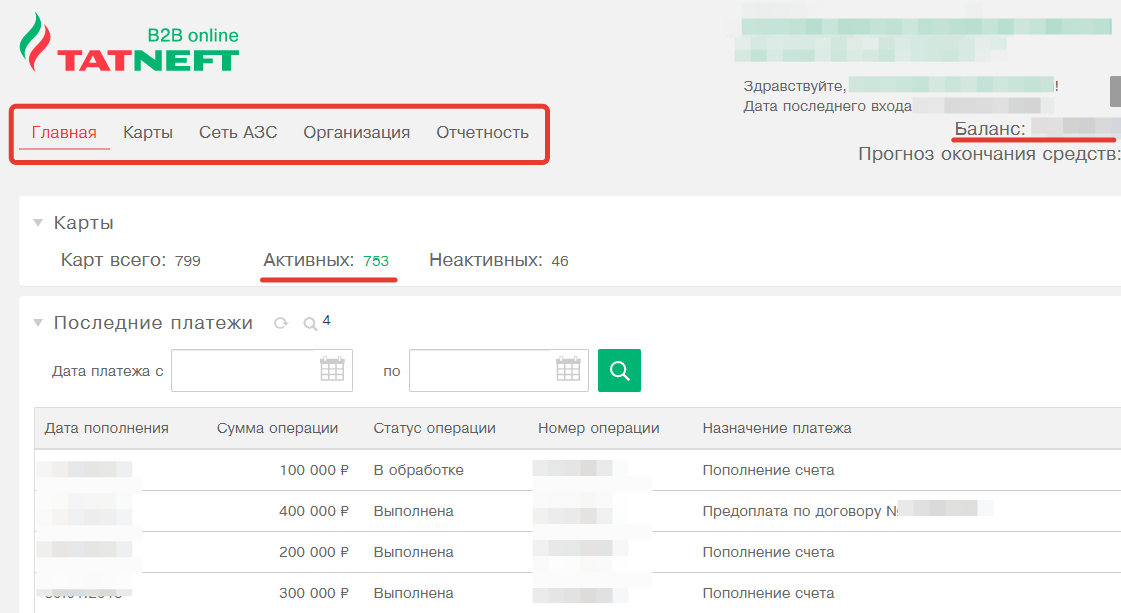Screen dimensions: 1121x613
Task: Click the Дата последнего входа text
Action: point(828,106)
